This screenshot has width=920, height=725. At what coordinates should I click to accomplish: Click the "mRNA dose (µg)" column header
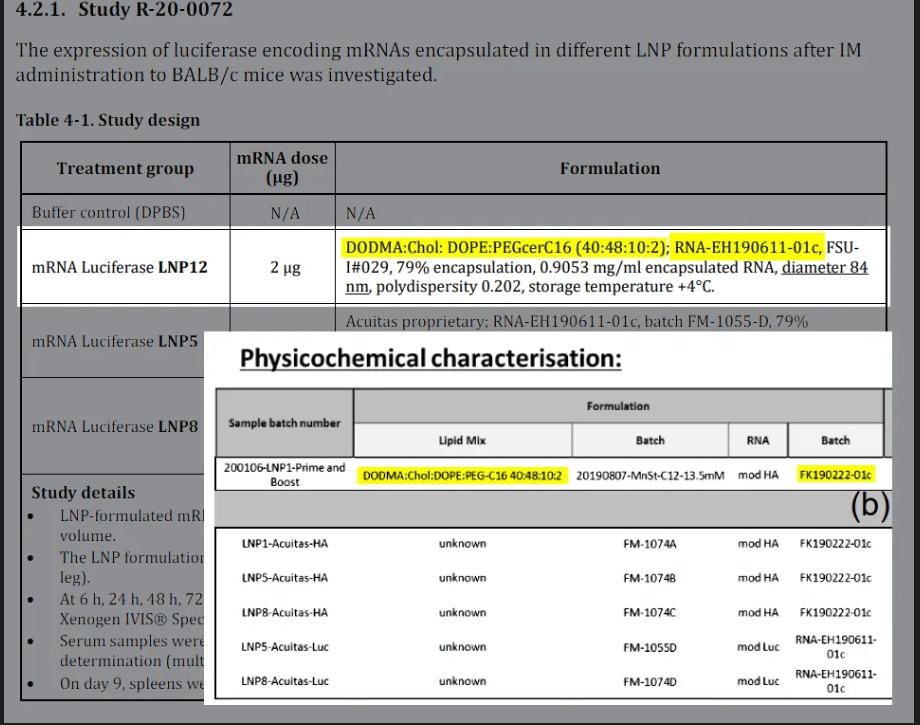[282, 168]
